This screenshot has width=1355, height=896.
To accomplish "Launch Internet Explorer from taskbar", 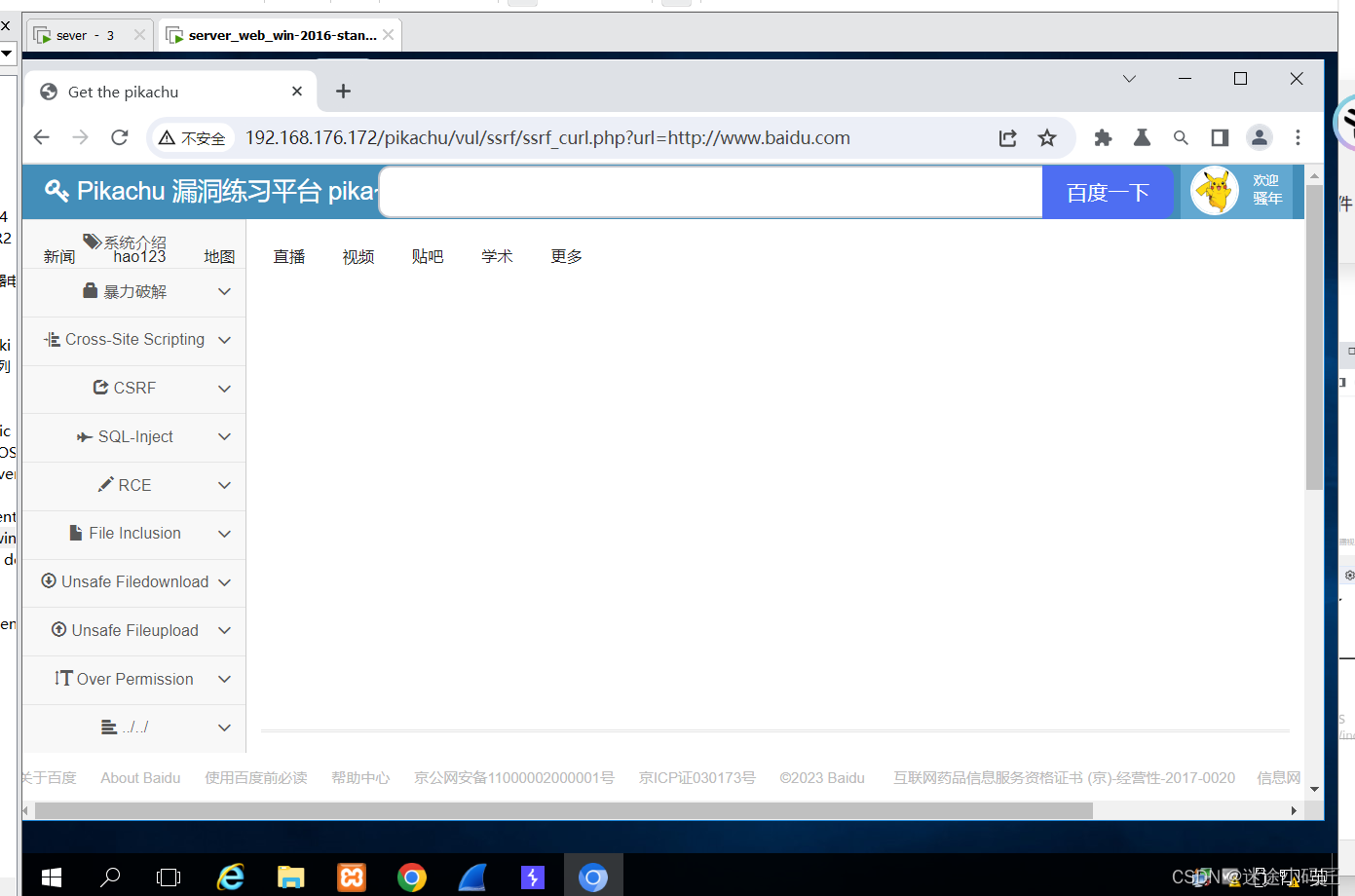I will coord(230,877).
